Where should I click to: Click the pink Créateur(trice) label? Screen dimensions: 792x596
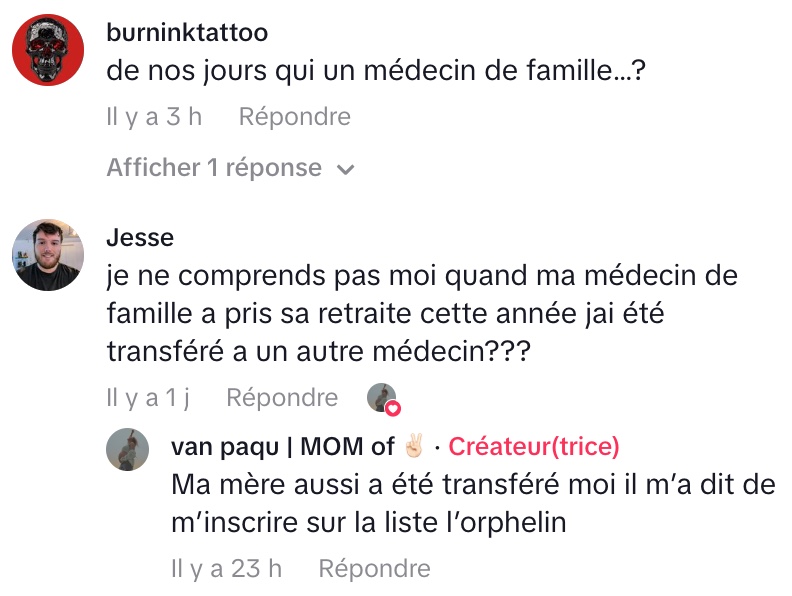pyautogui.click(x=534, y=446)
